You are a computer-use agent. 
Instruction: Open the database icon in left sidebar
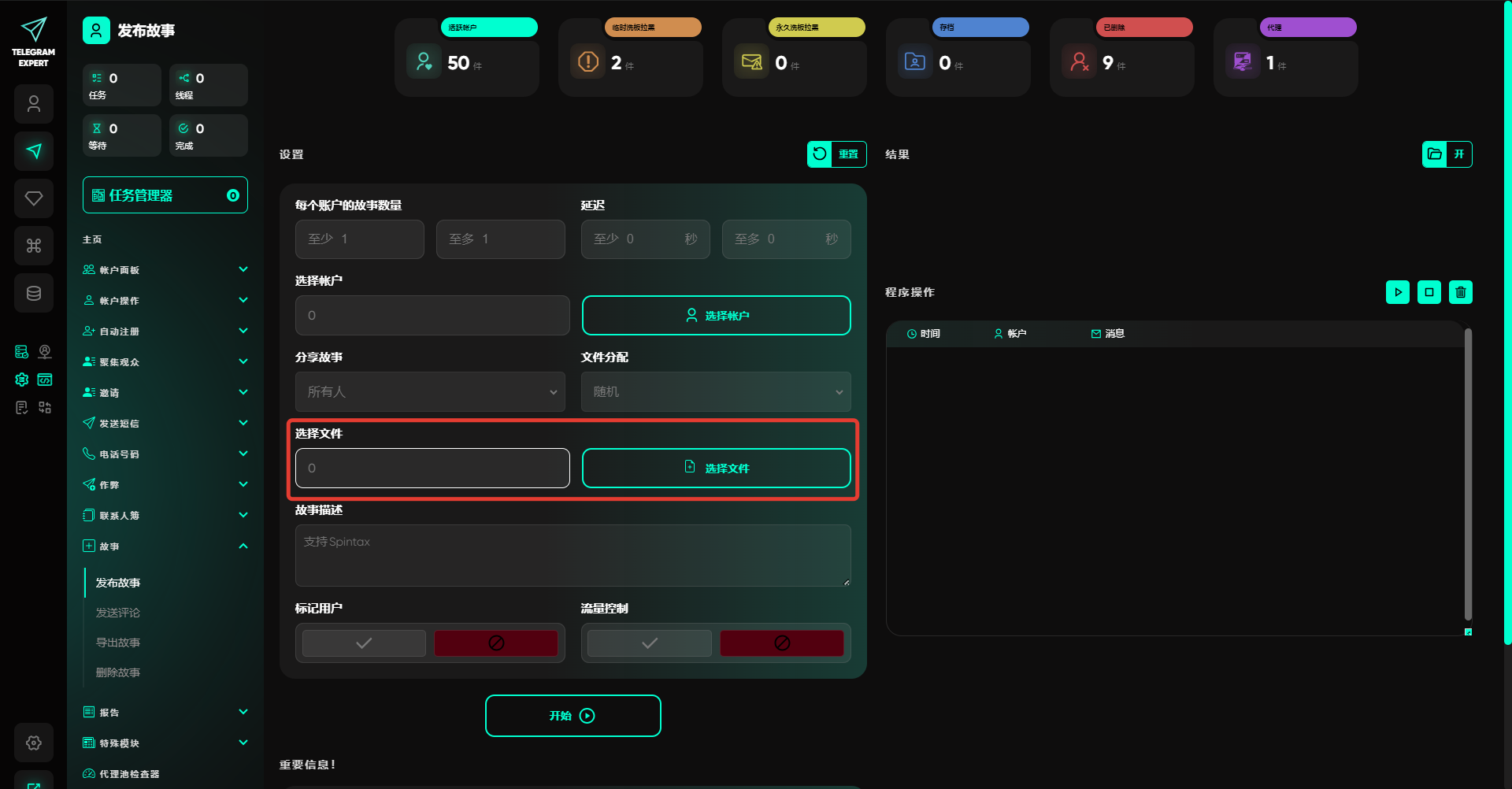34,293
